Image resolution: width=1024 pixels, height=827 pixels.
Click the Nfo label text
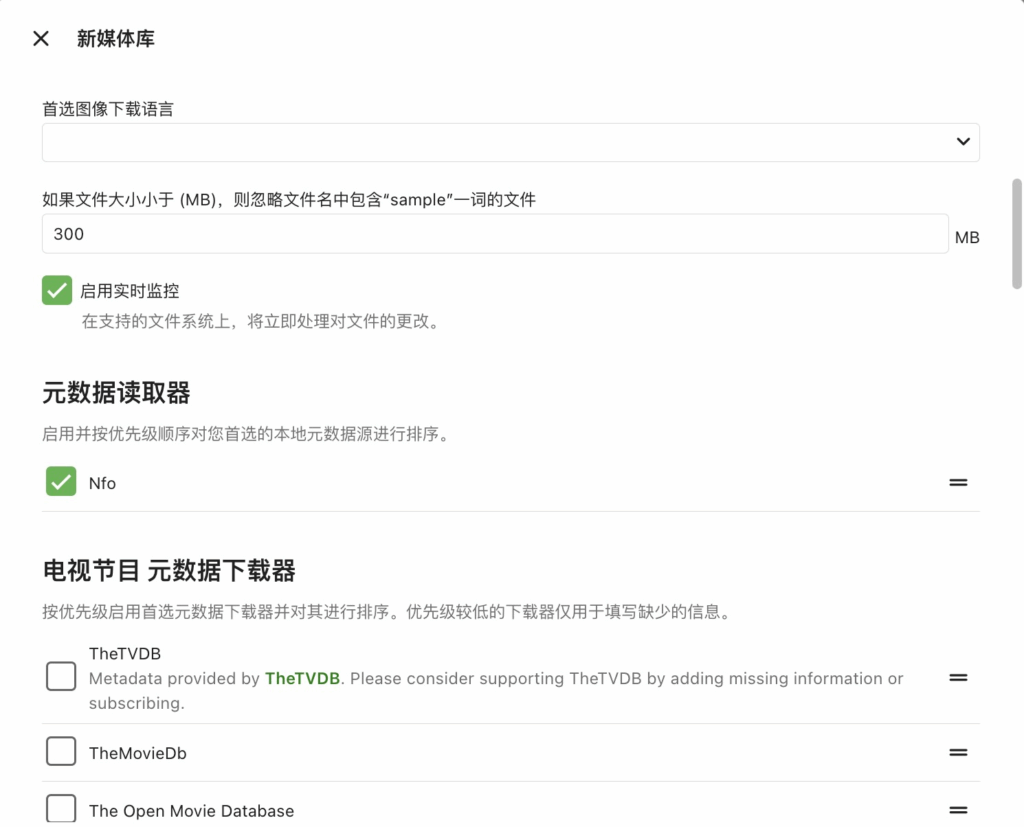click(102, 483)
